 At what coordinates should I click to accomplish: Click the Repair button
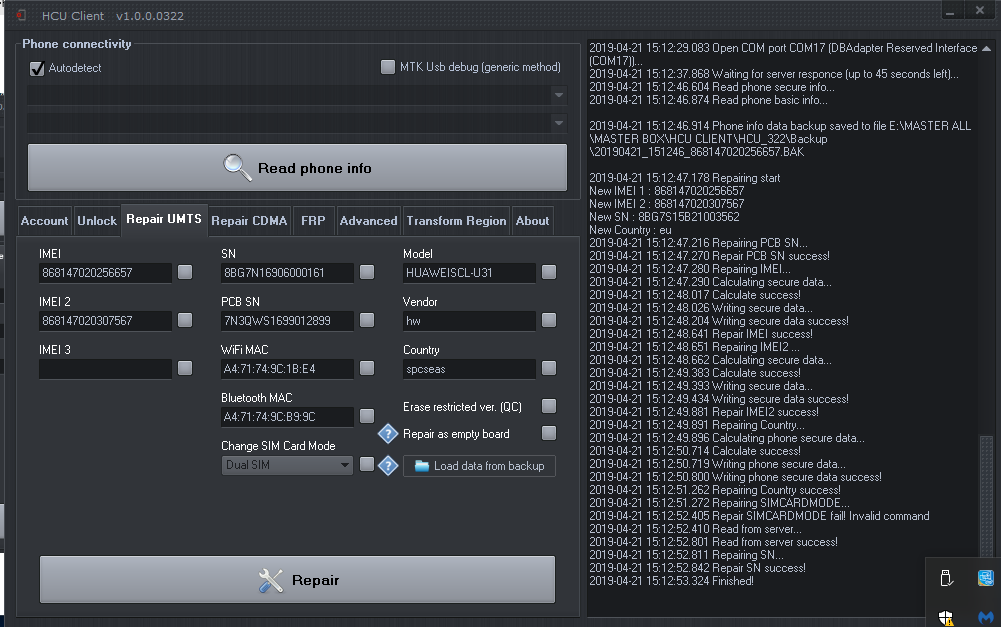pos(297,579)
